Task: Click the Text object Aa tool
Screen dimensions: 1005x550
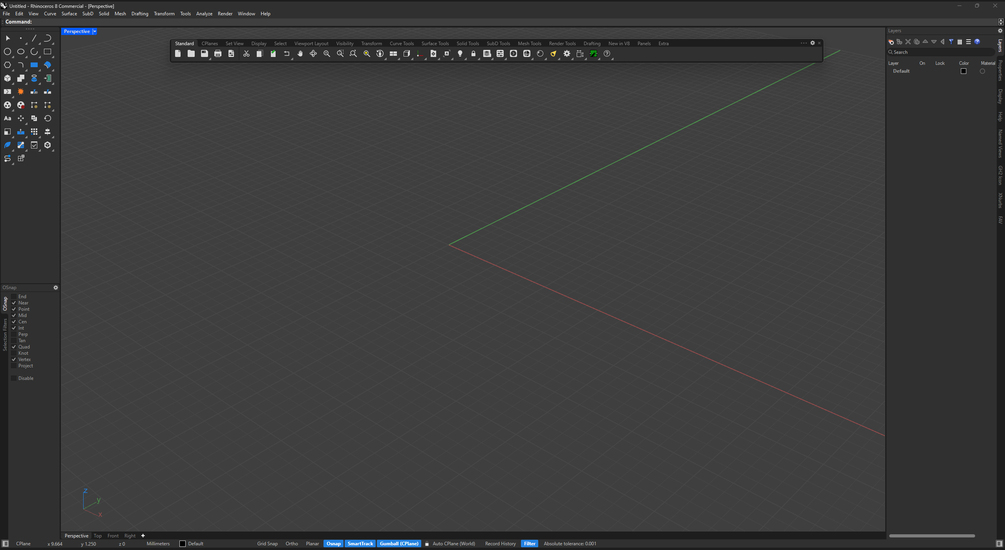Action: coord(8,119)
